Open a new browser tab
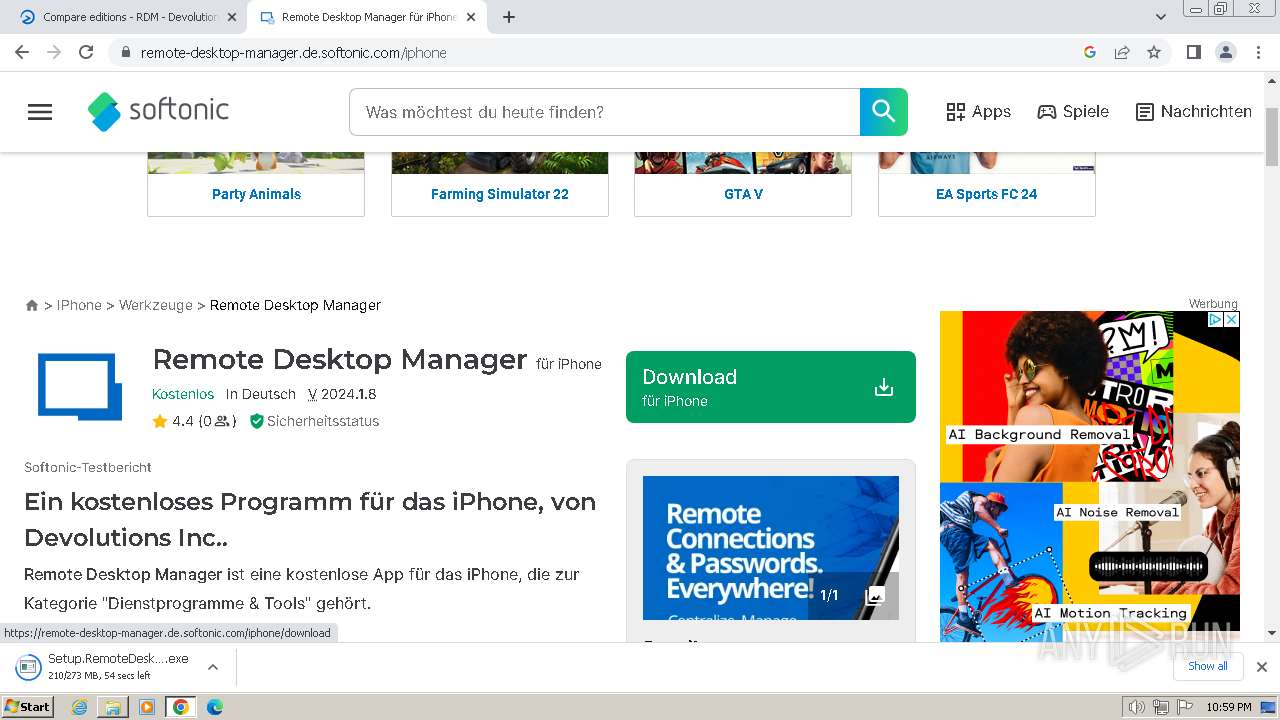This screenshot has height=720, width=1280. click(509, 17)
